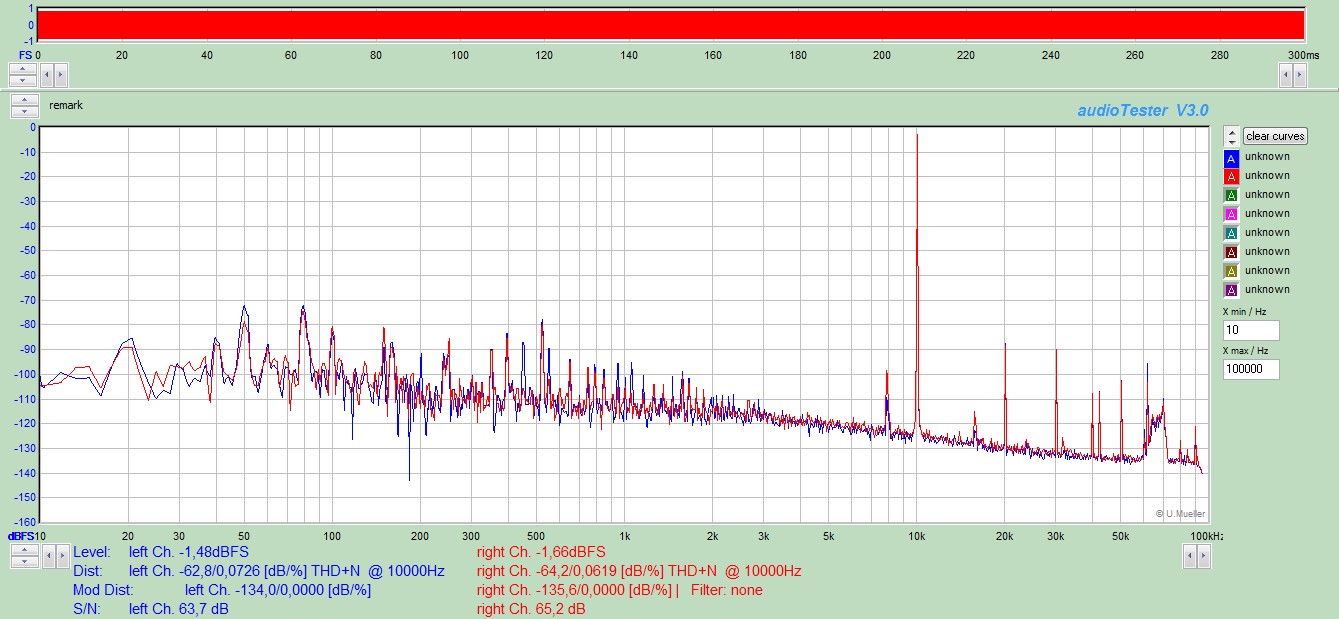
Task: Select the purple A curve icon
Action: point(1231,291)
